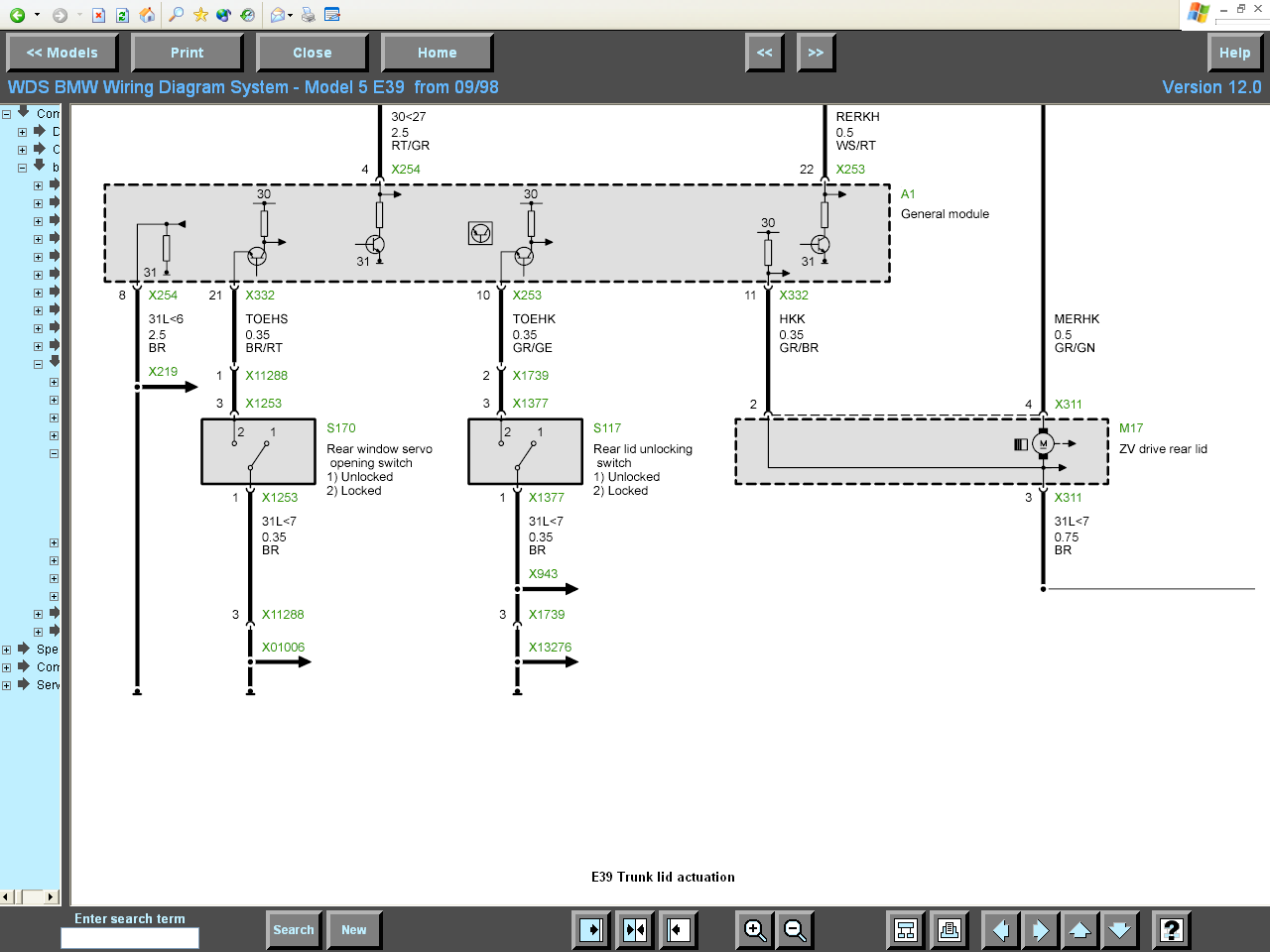This screenshot has width=1270, height=952.
Task: Expand the 'Com' node below 'Spe'
Action: 6,668
